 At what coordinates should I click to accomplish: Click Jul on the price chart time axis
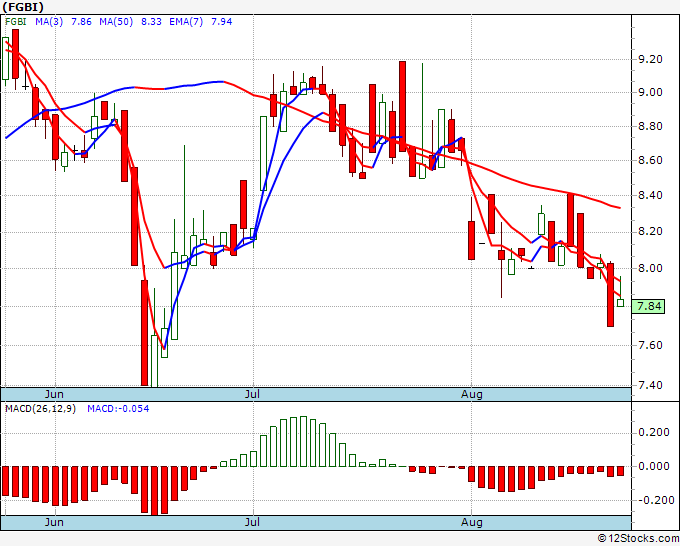252,394
